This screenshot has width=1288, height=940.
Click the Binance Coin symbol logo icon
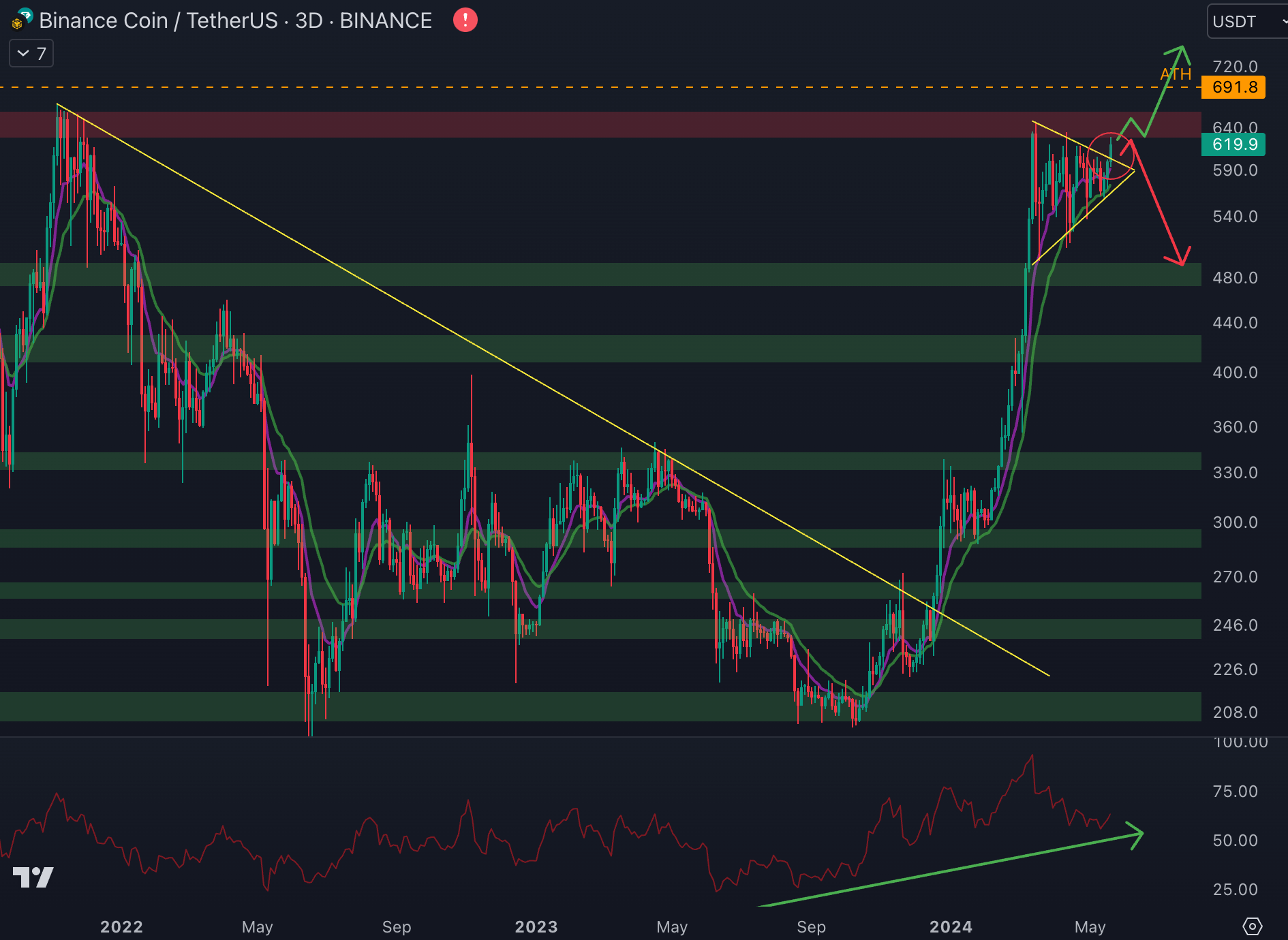click(22, 20)
